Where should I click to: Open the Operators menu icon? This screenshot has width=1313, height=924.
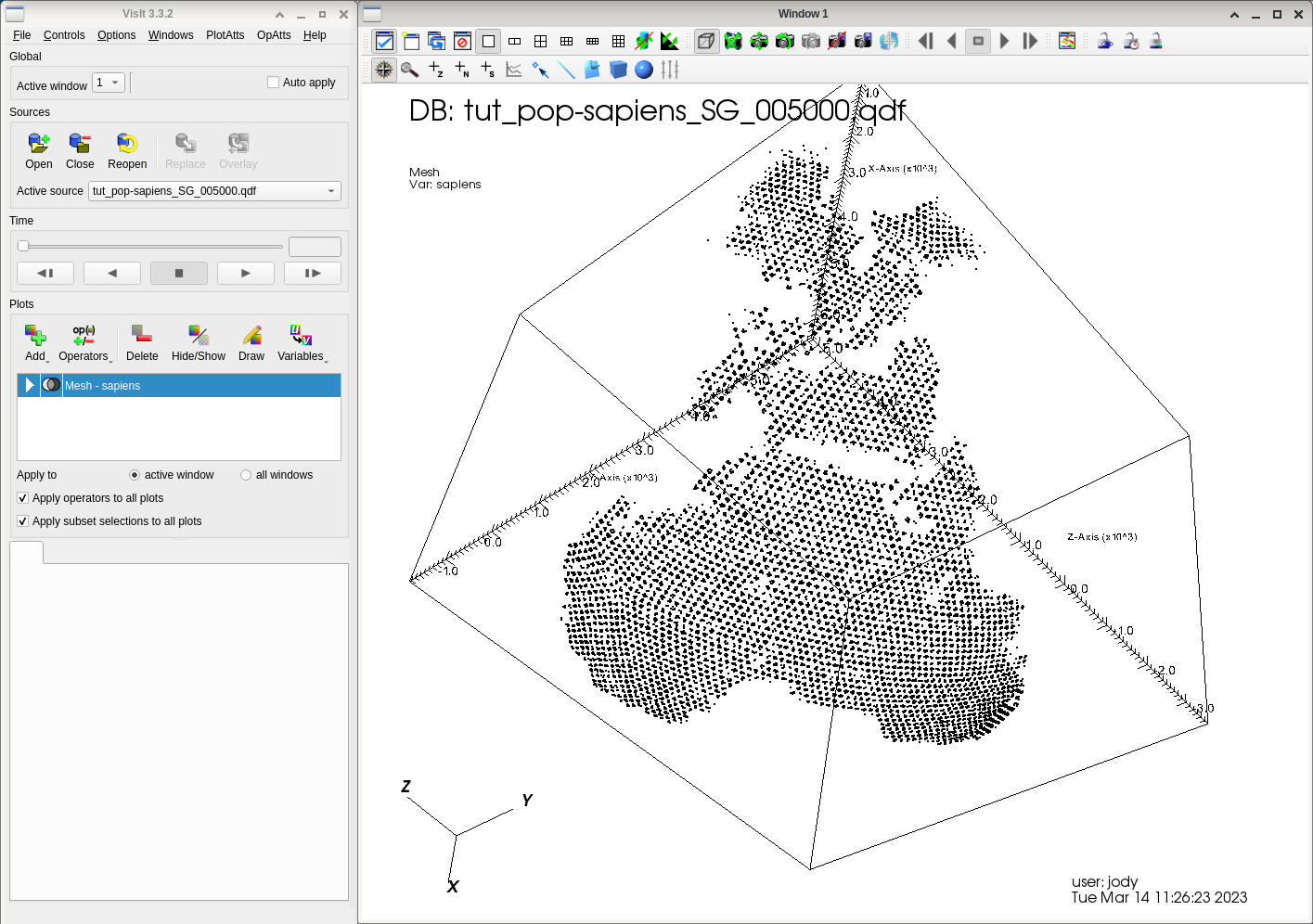(84, 335)
